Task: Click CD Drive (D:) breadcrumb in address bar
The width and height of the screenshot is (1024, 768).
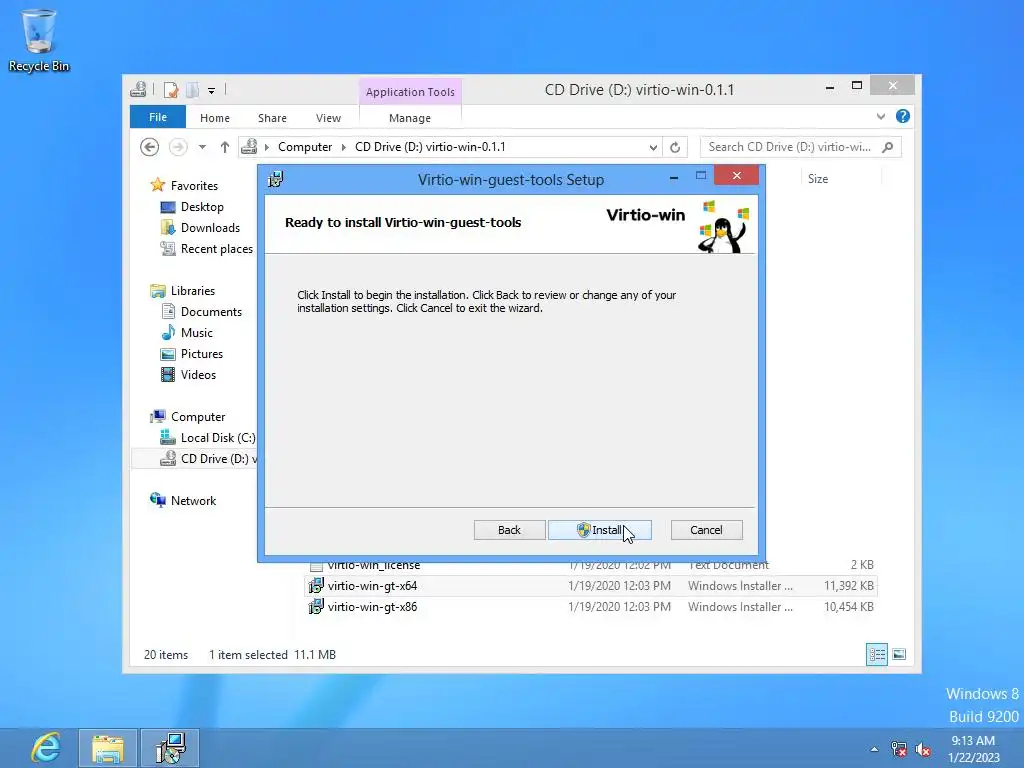Action: click(430, 147)
